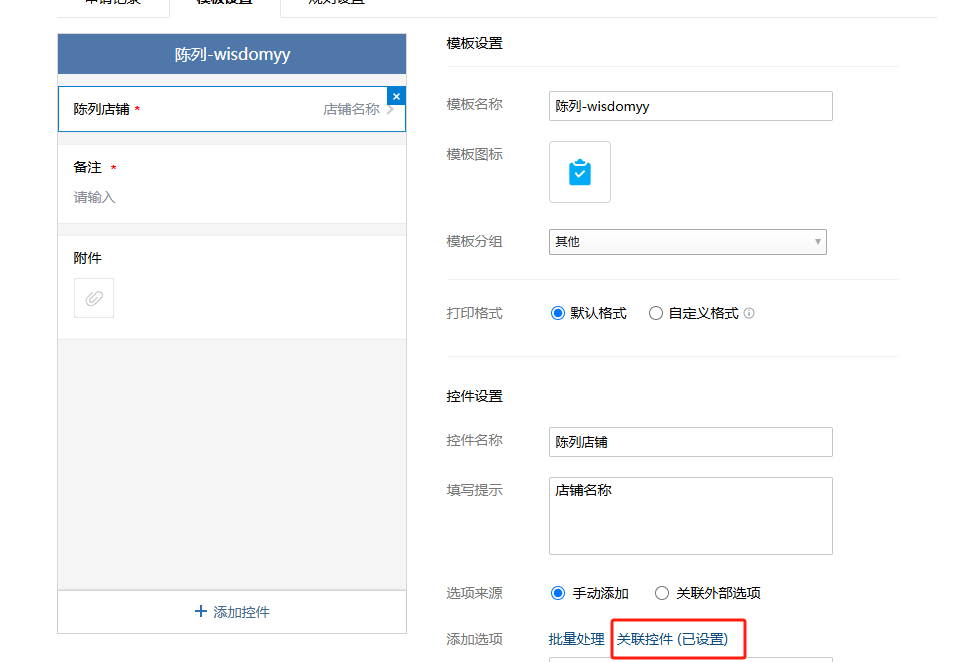Click the 模板名称 input field

690,105
